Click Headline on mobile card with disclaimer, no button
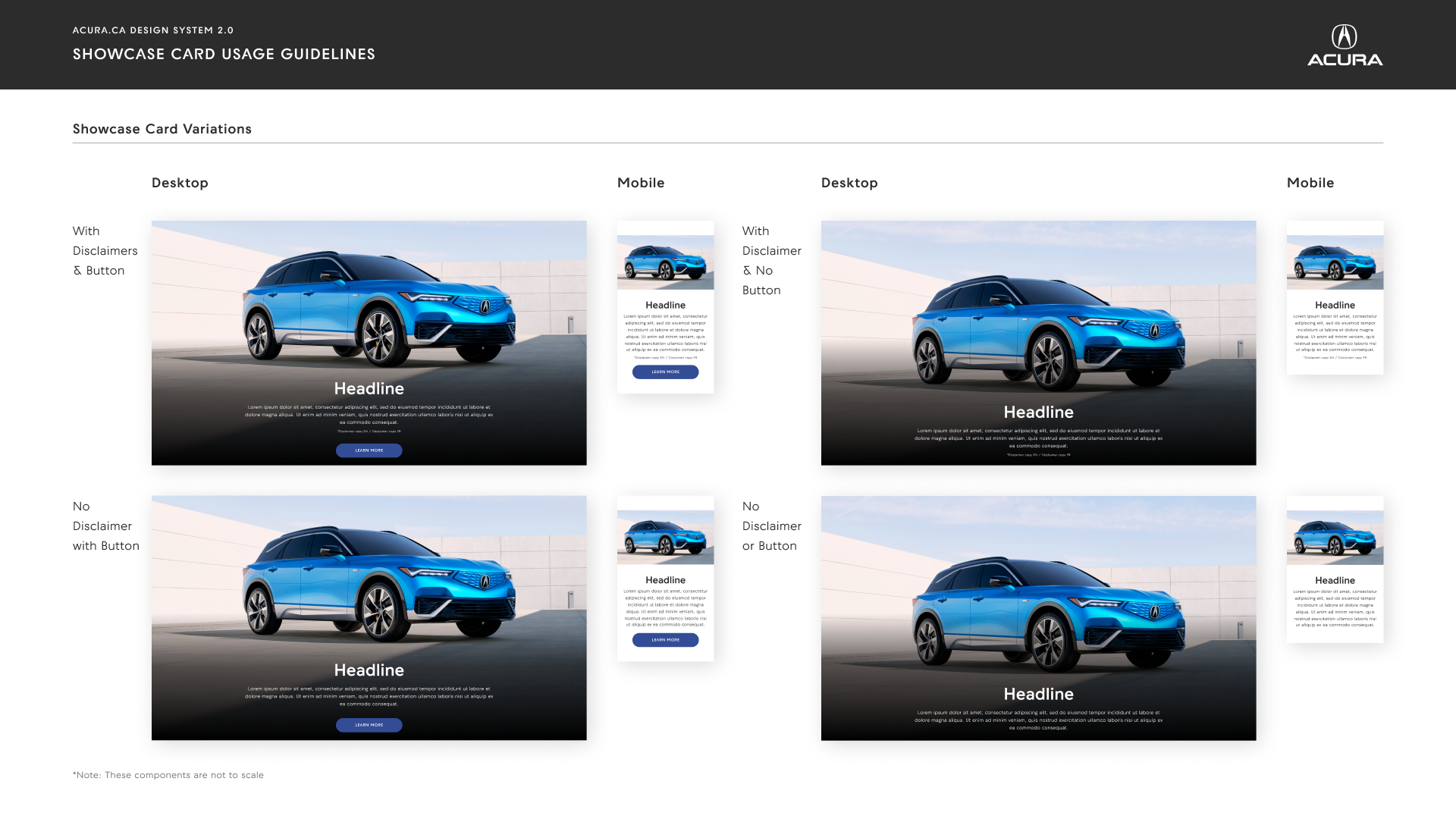Screen dimensions: 1456x819 (x=1335, y=305)
